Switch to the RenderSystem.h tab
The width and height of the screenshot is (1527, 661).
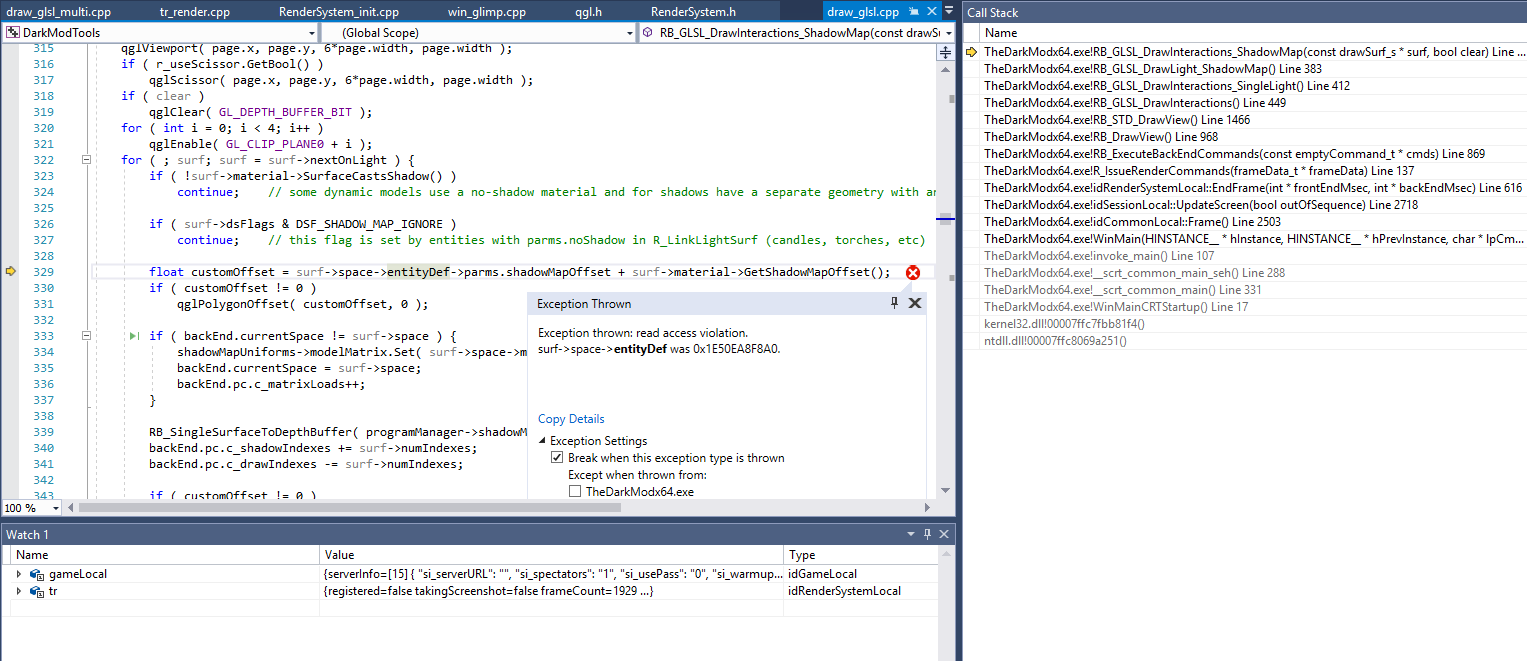[x=693, y=12]
